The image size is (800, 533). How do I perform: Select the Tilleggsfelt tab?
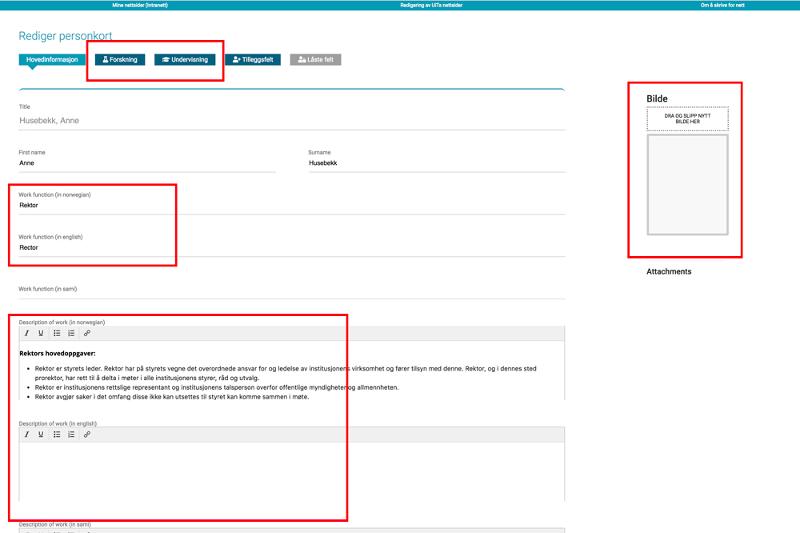coord(252,60)
